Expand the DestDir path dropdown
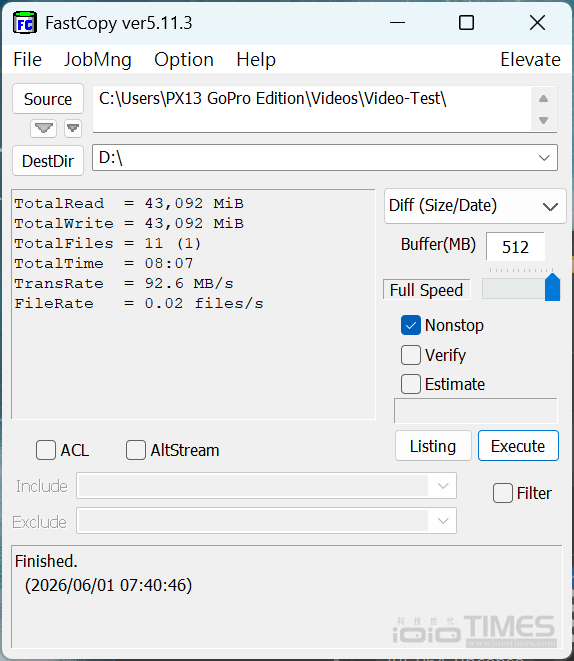The height and width of the screenshot is (661, 574). click(544, 158)
